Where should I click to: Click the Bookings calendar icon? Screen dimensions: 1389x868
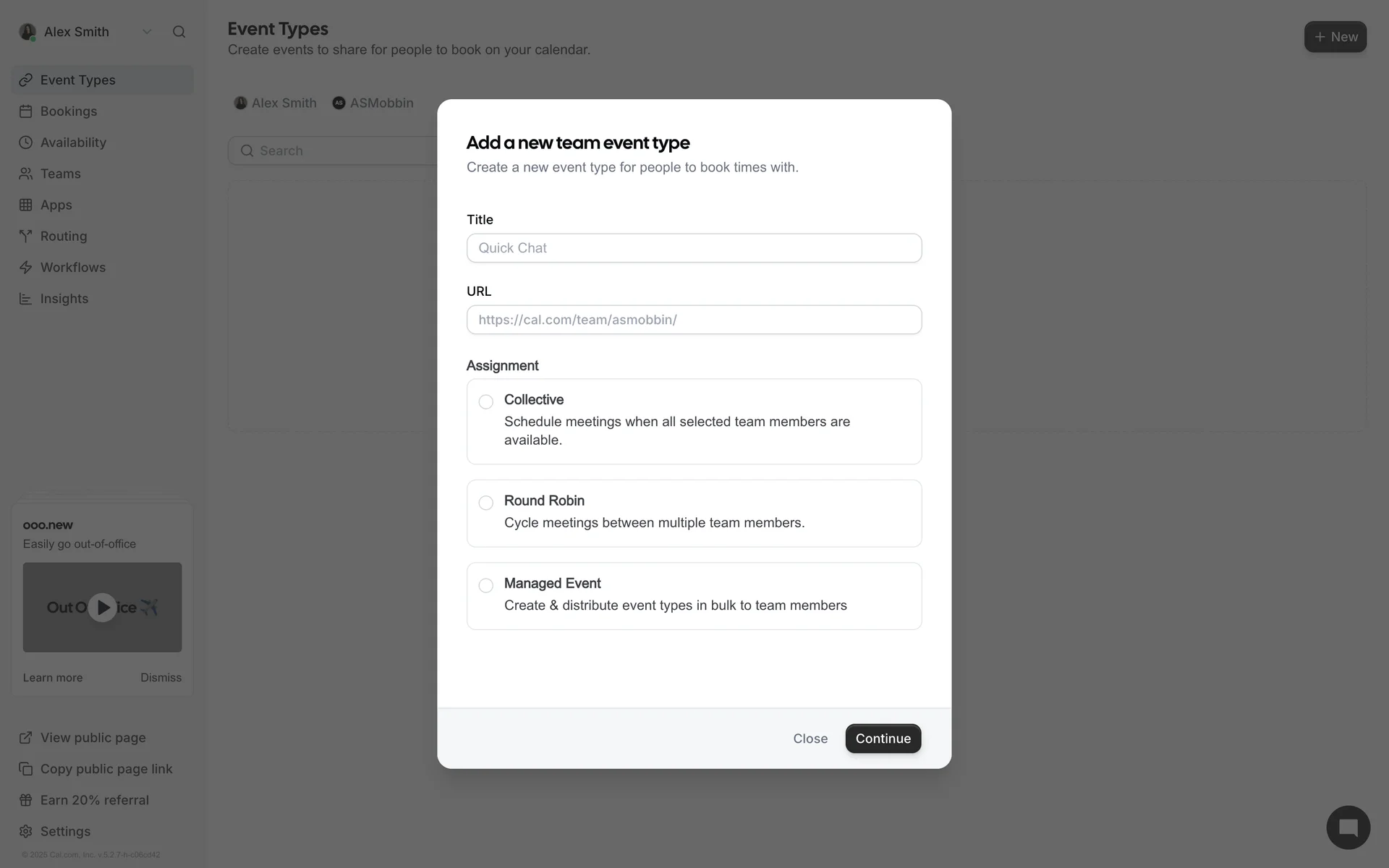click(x=26, y=111)
